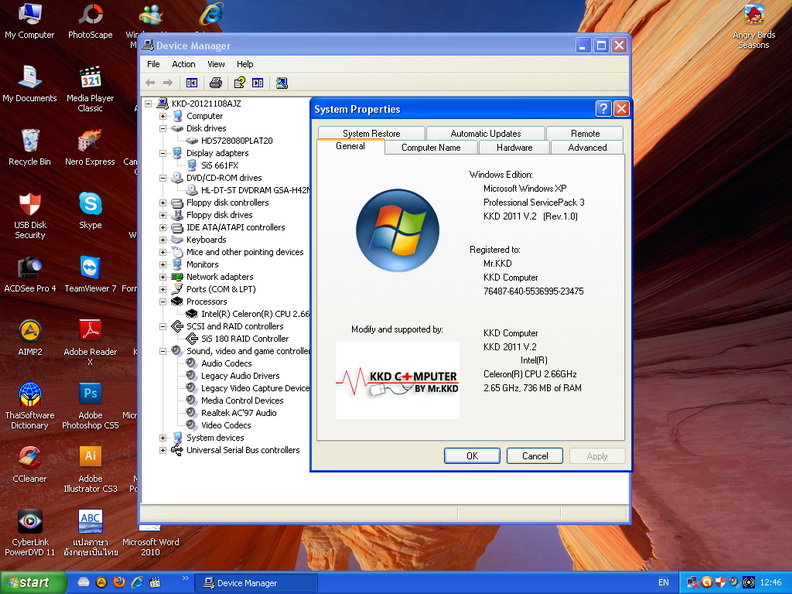Open the Skype desktop icon
Viewport: 792px width, 594px height.
90,205
